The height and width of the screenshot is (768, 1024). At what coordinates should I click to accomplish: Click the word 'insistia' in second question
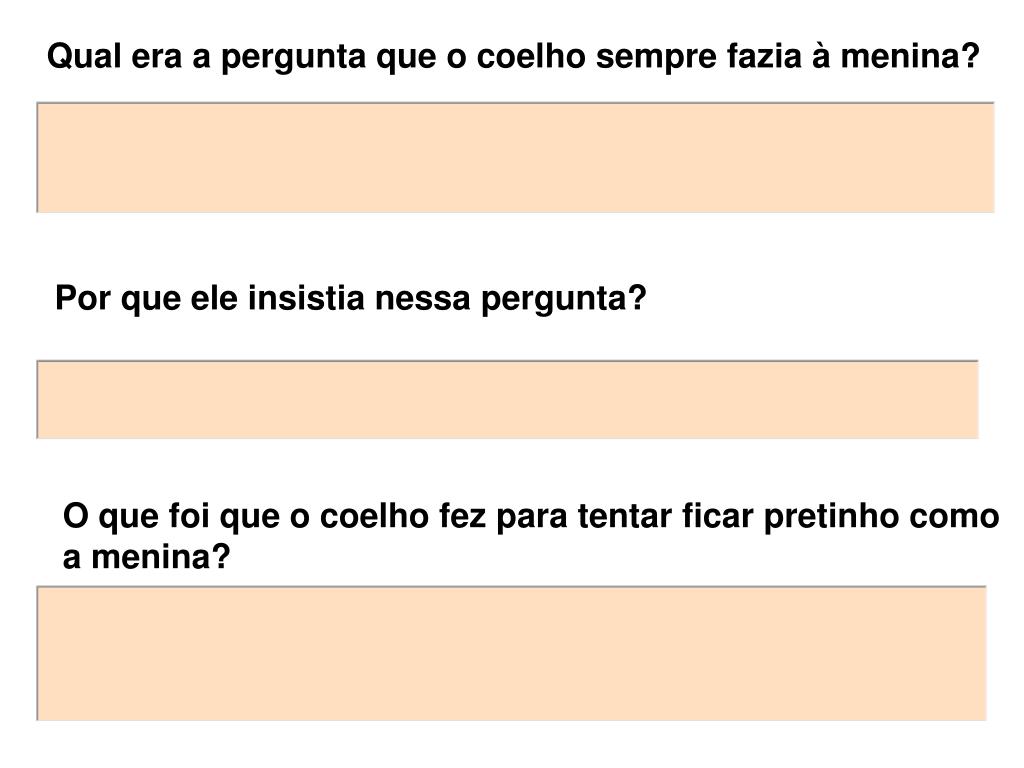(x=306, y=298)
